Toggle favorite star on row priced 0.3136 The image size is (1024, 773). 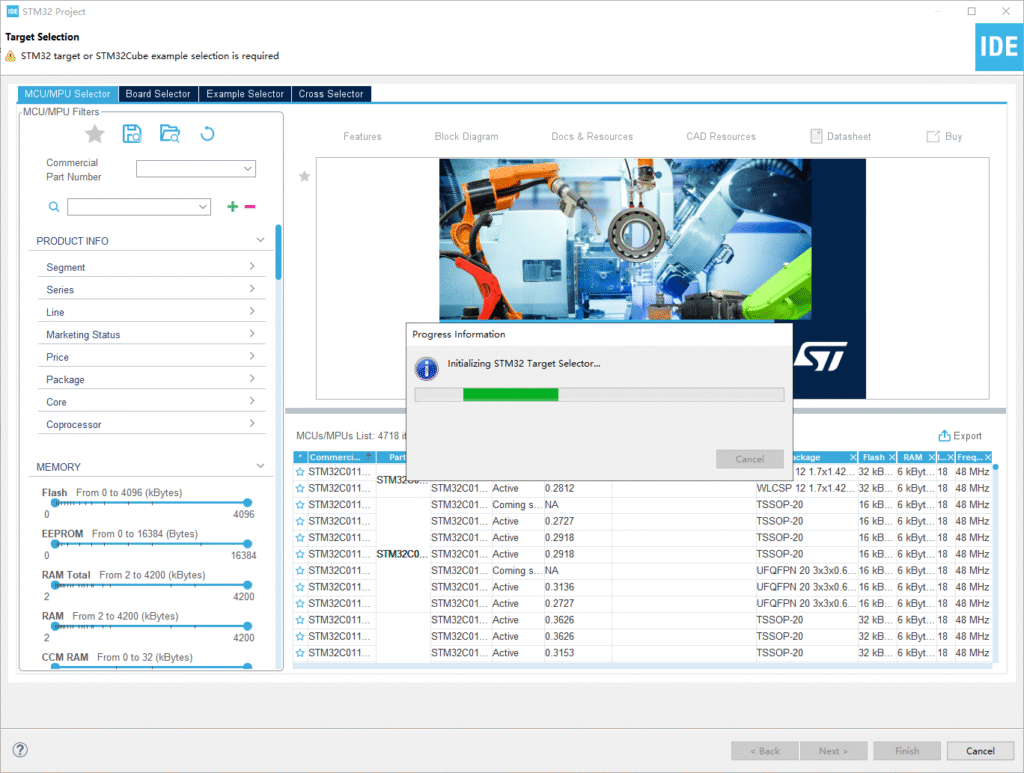tap(300, 587)
